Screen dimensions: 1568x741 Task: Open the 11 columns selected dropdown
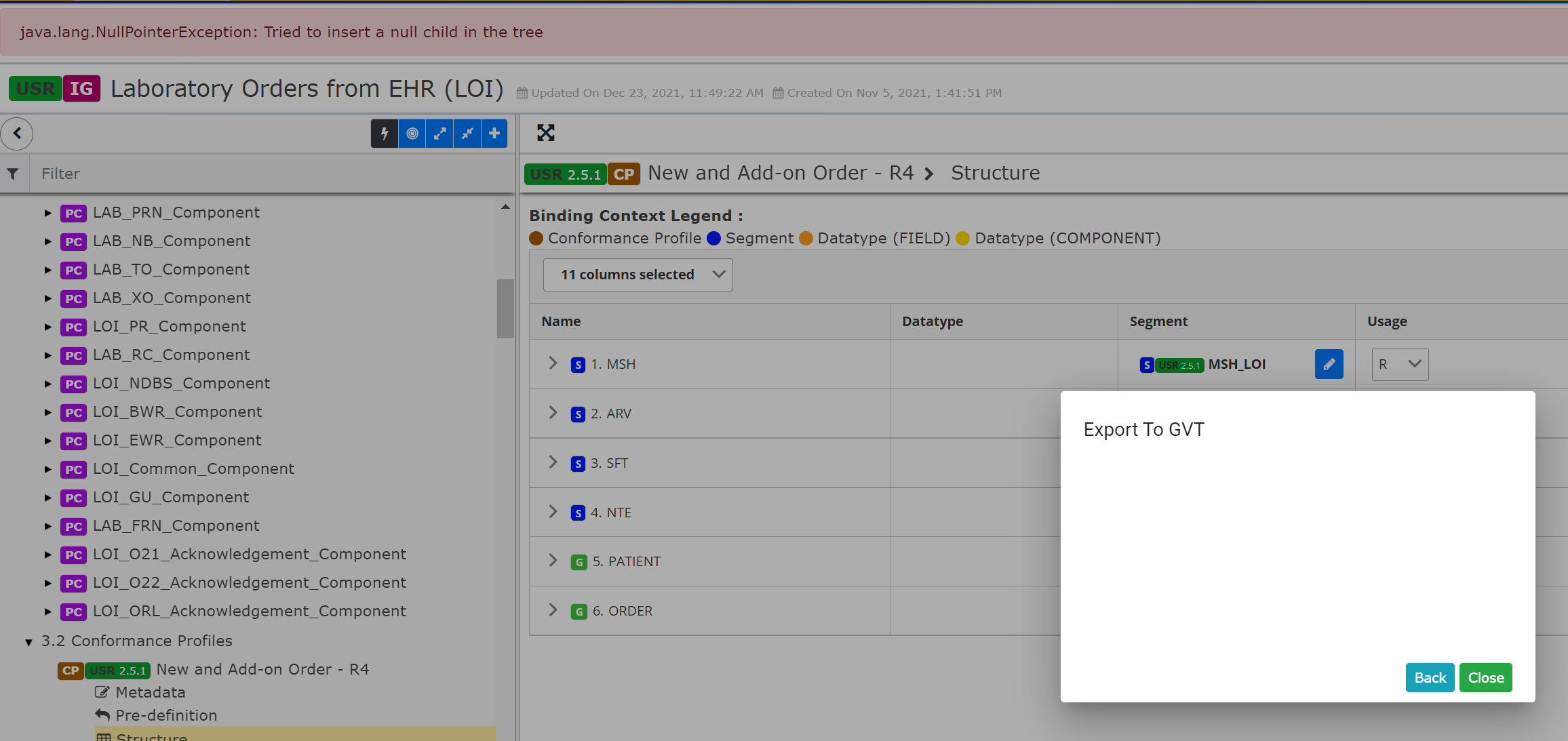click(637, 275)
